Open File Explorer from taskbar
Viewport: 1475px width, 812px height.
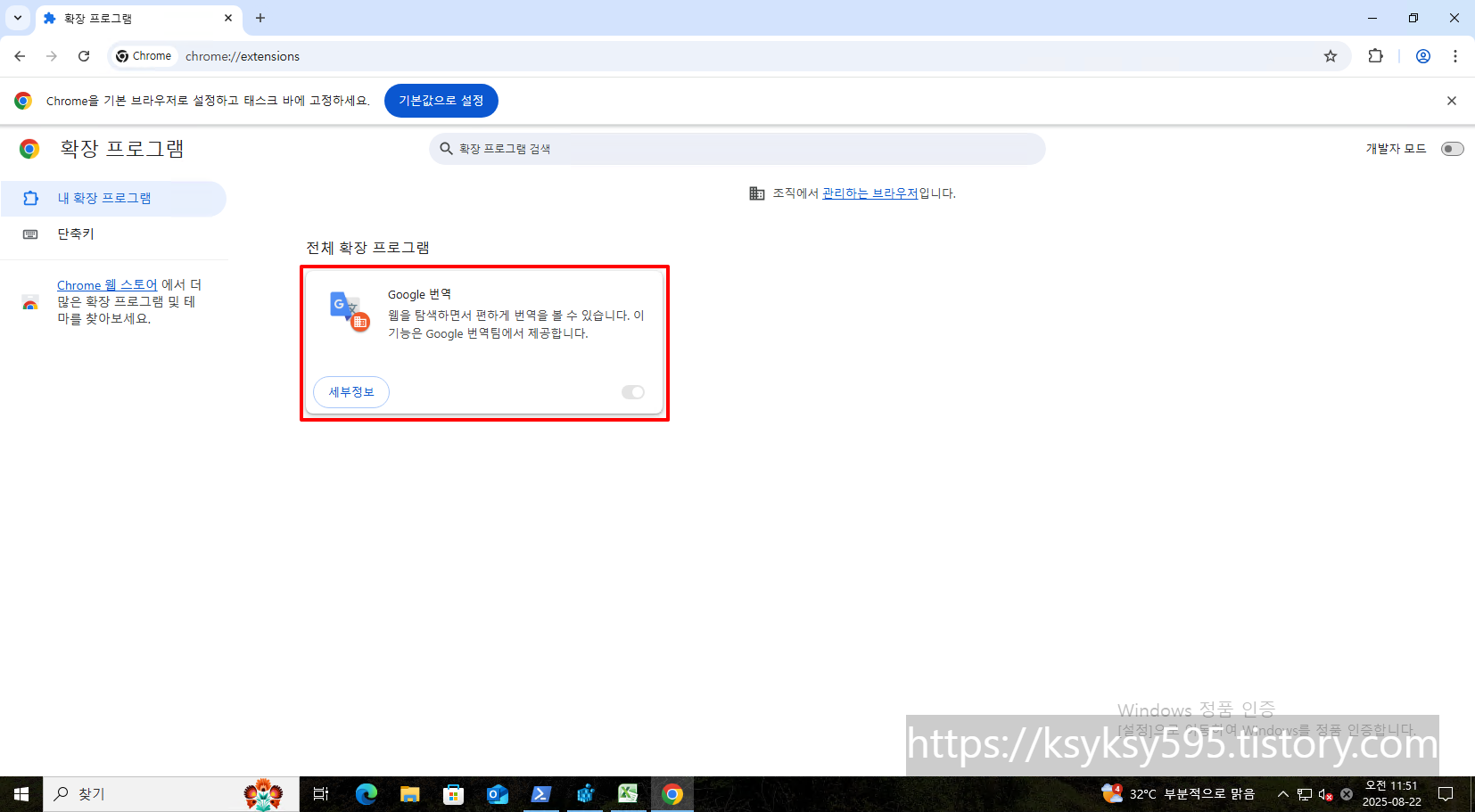(409, 794)
